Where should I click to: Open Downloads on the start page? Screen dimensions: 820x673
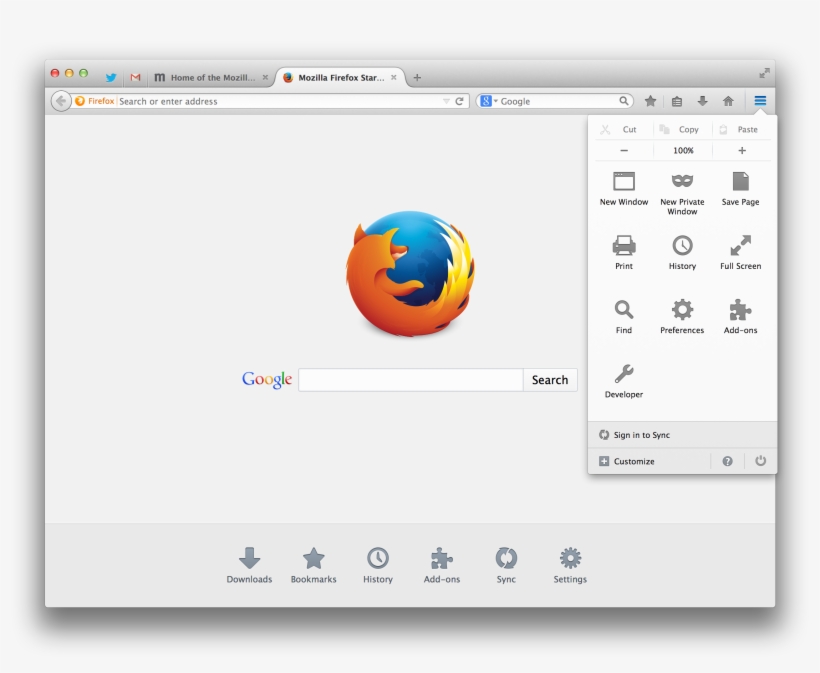(249, 559)
